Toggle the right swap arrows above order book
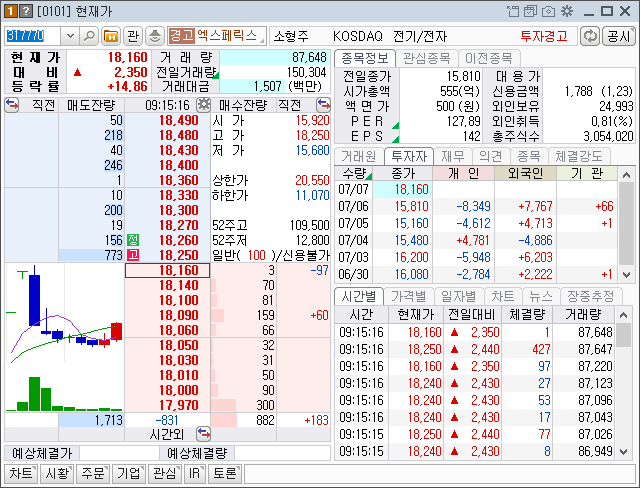The width and height of the screenshot is (640, 488). pyautogui.click(x=323, y=105)
